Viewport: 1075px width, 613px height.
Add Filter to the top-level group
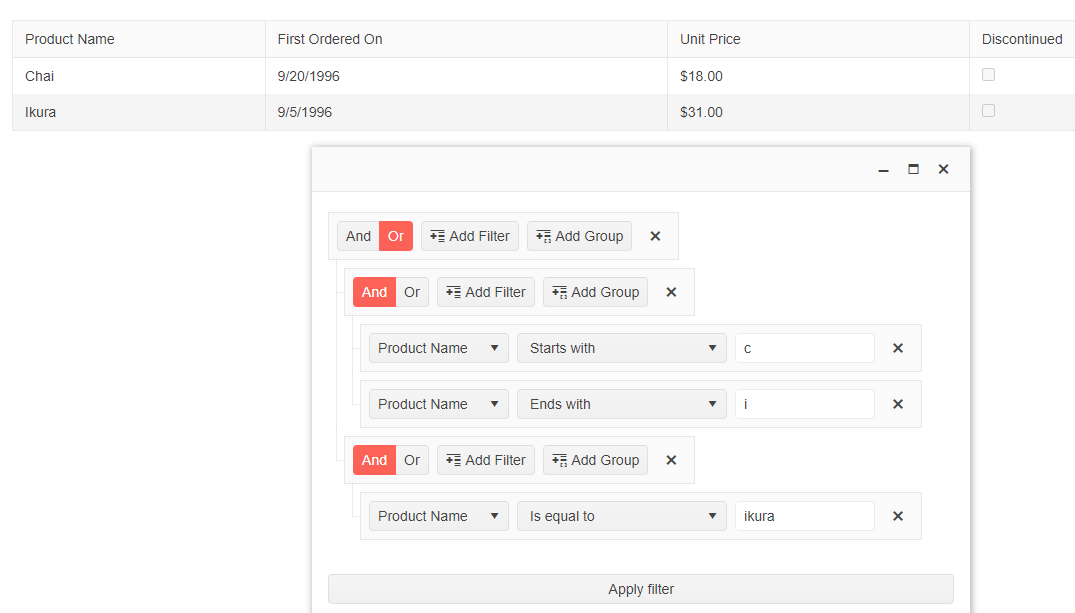pos(469,236)
